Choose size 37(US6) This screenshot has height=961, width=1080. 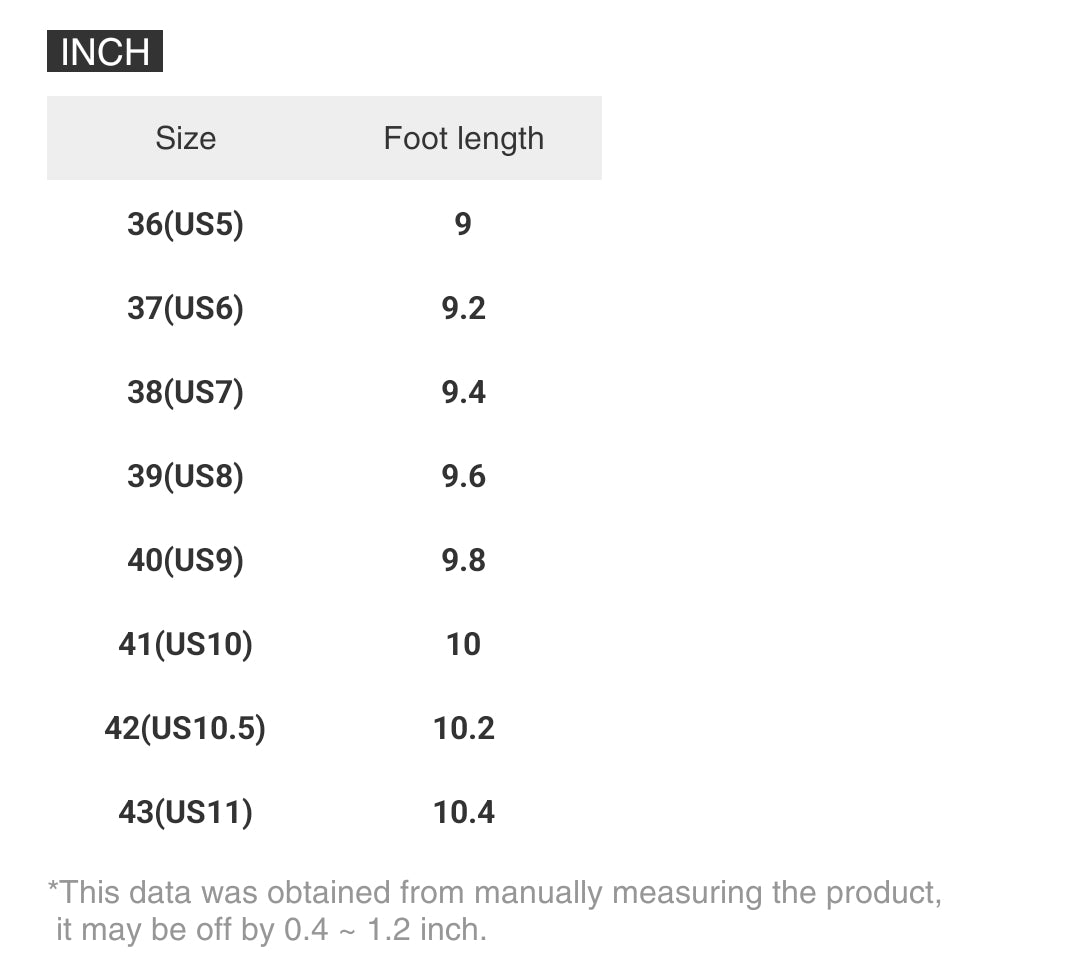(x=185, y=308)
